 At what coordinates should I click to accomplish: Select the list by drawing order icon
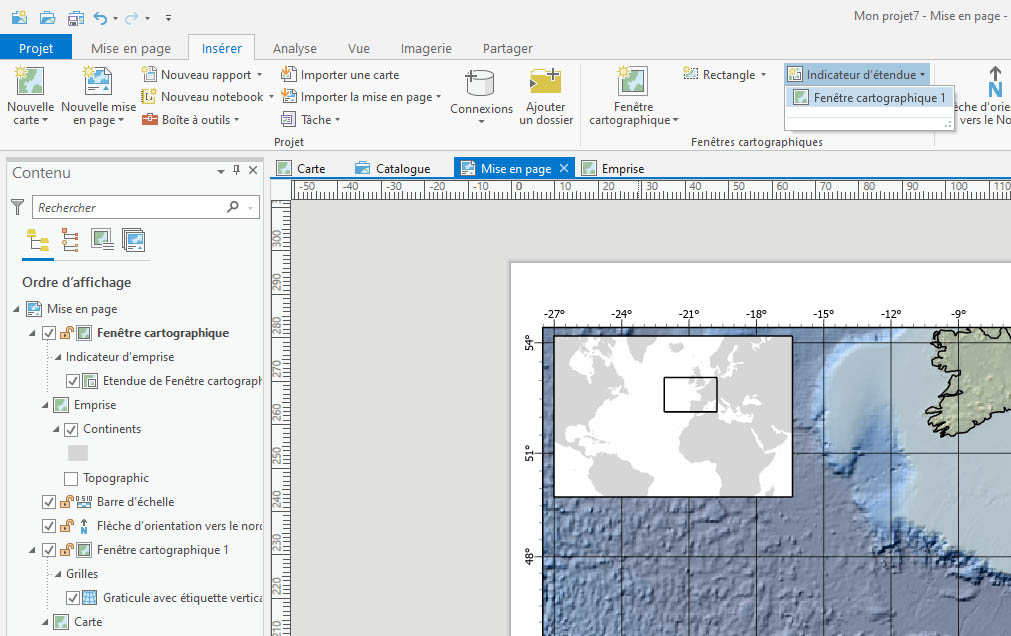tap(38, 239)
